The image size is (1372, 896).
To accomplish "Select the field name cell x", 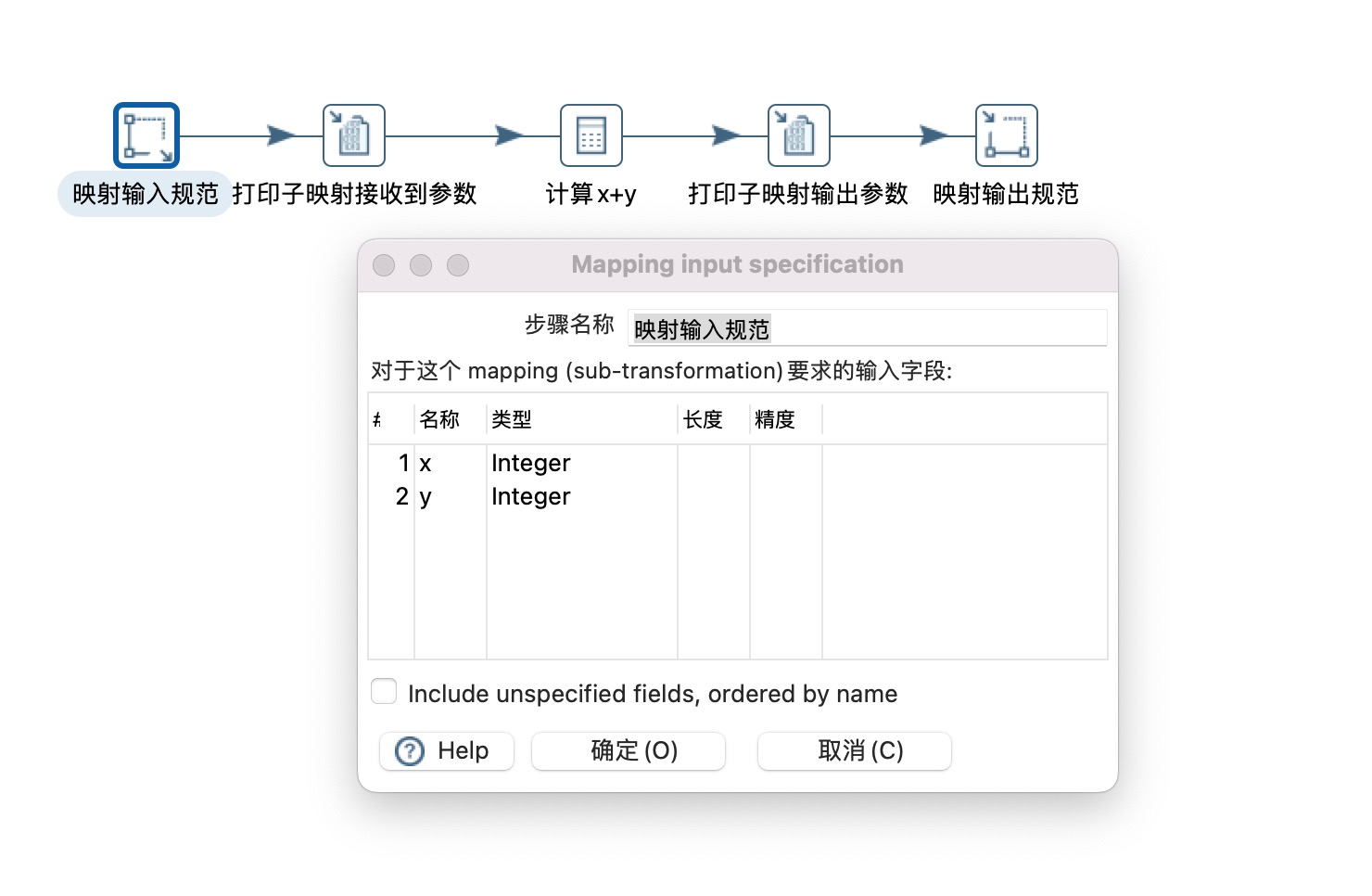I will [x=426, y=463].
